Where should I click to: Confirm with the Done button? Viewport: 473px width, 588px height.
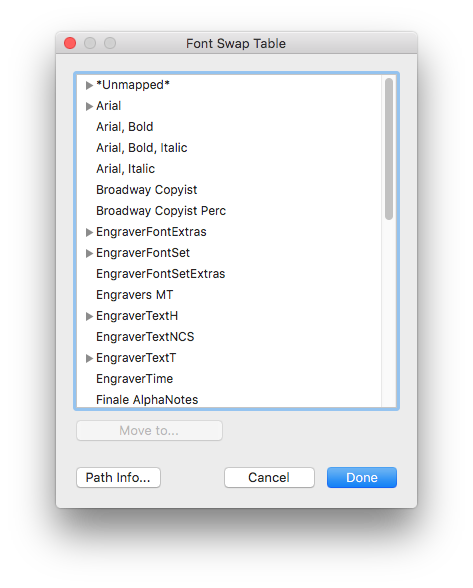coord(362,477)
